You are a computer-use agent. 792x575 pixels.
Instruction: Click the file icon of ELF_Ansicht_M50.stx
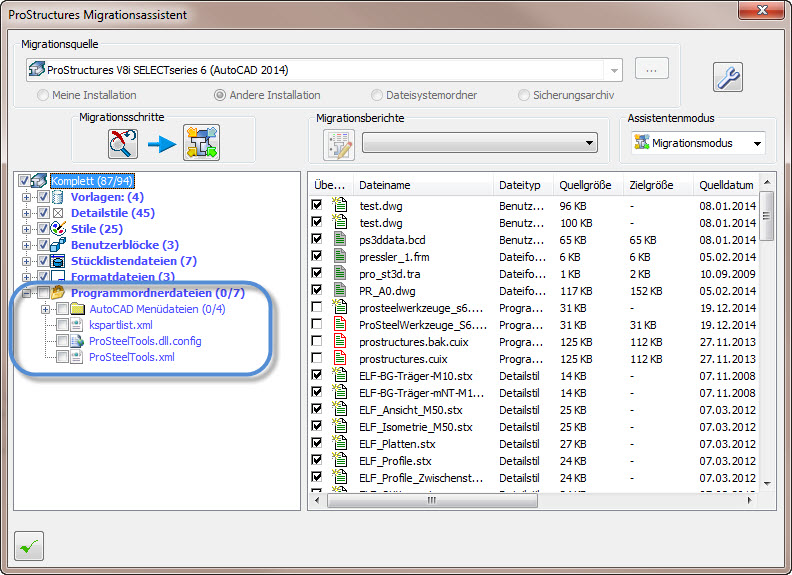(340, 410)
